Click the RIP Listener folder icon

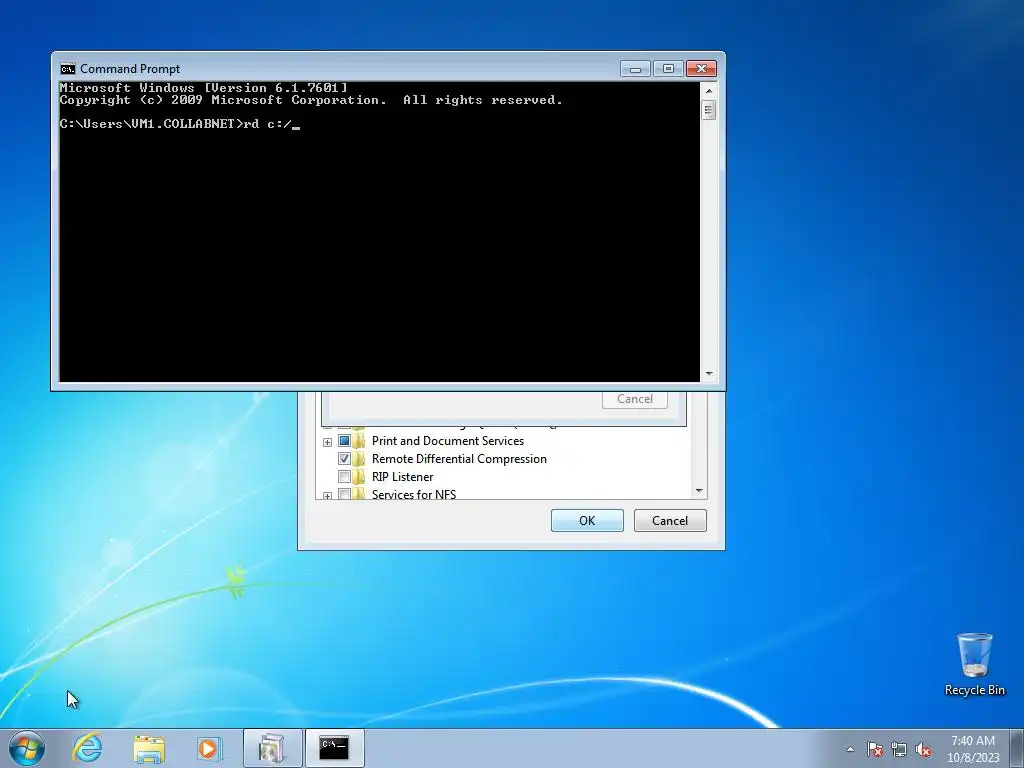click(x=359, y=477)
